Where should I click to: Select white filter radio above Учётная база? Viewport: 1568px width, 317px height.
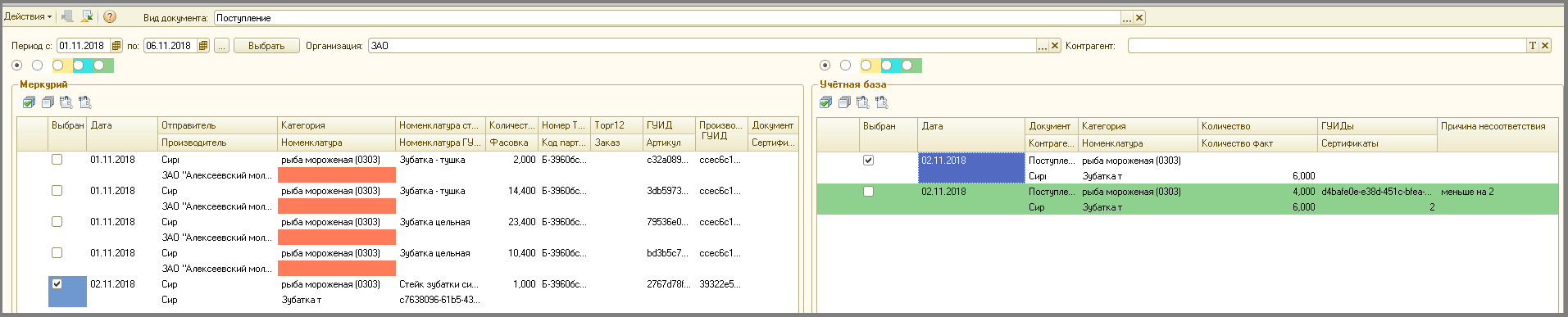click(x=846, y=66)
